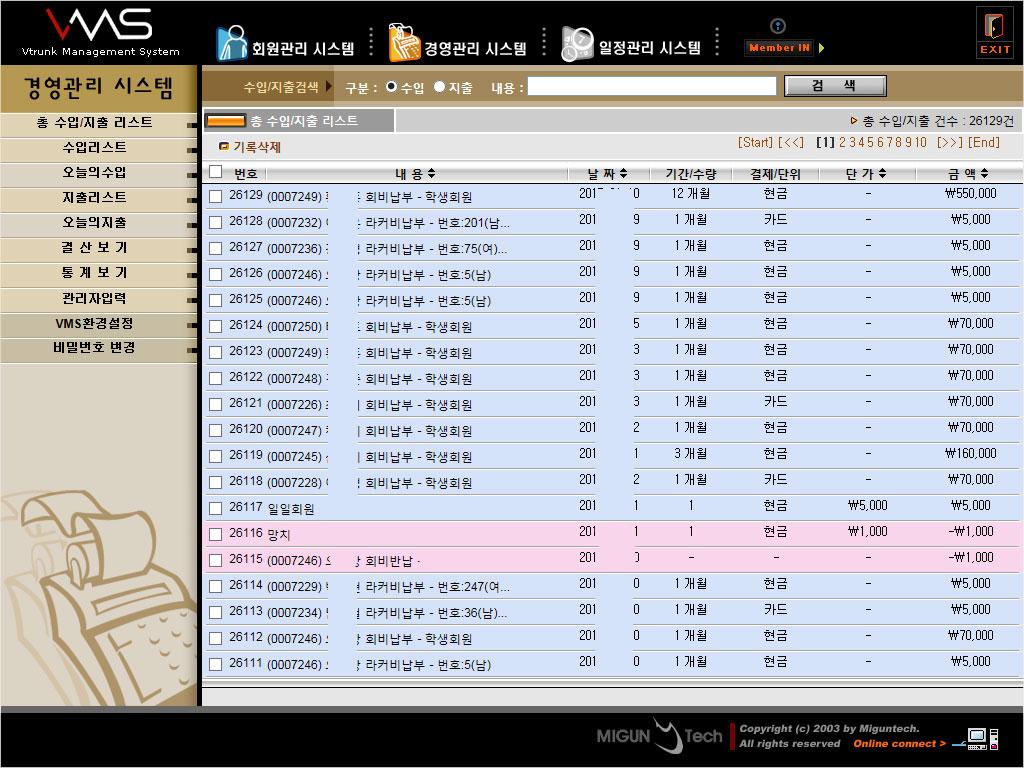Click the ₩160,000 amount cell
Screen dimensions: 1024x768
click(970, 453)
